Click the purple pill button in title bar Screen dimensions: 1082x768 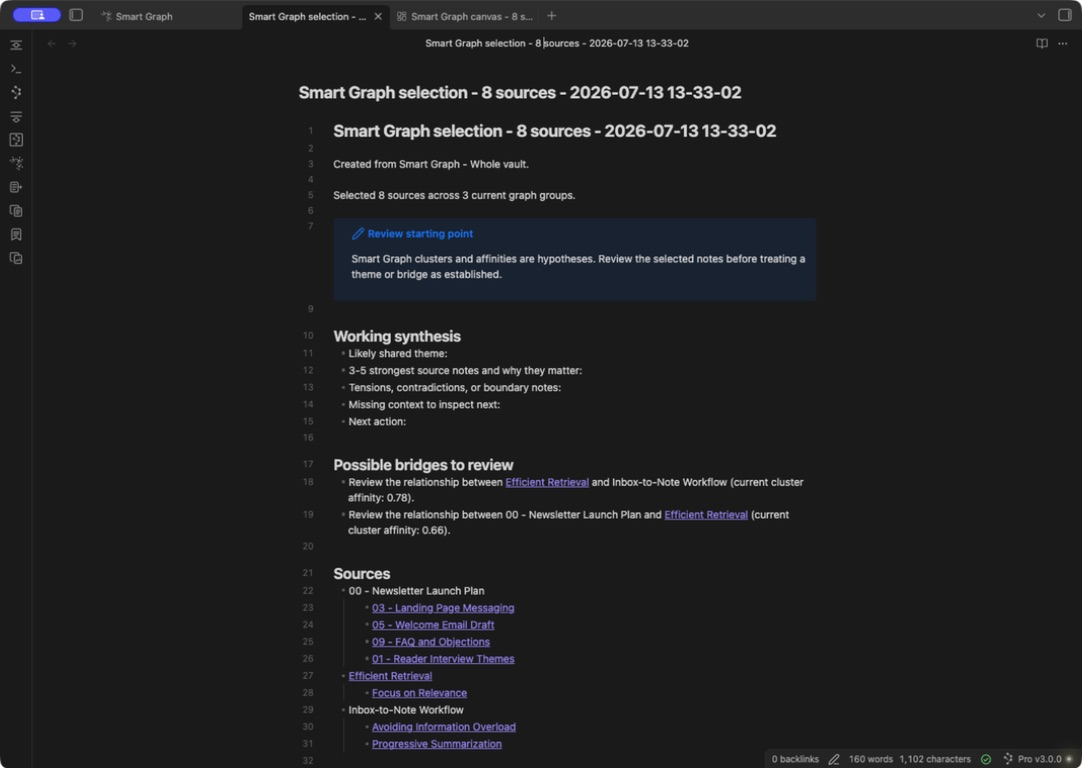pos(37,15)
